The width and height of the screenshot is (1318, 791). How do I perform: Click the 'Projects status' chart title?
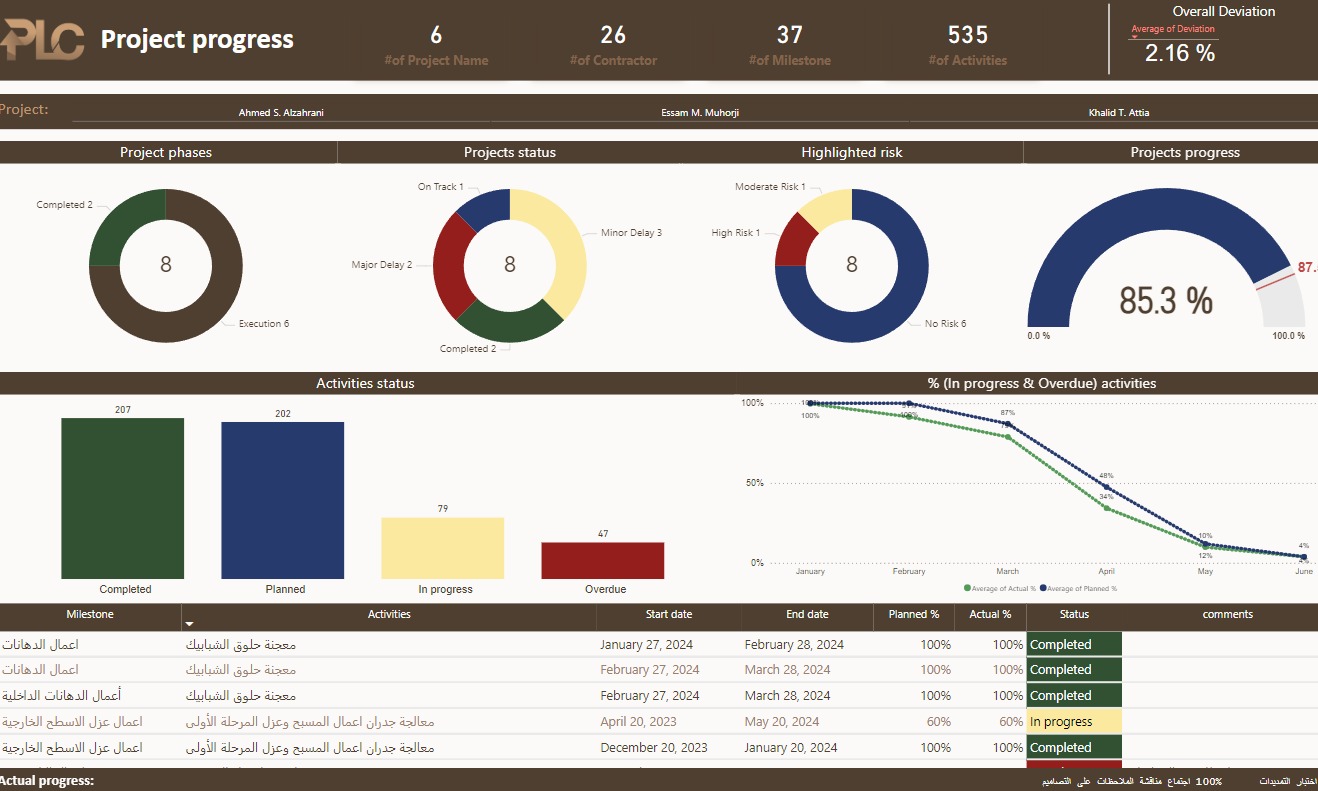510,152
